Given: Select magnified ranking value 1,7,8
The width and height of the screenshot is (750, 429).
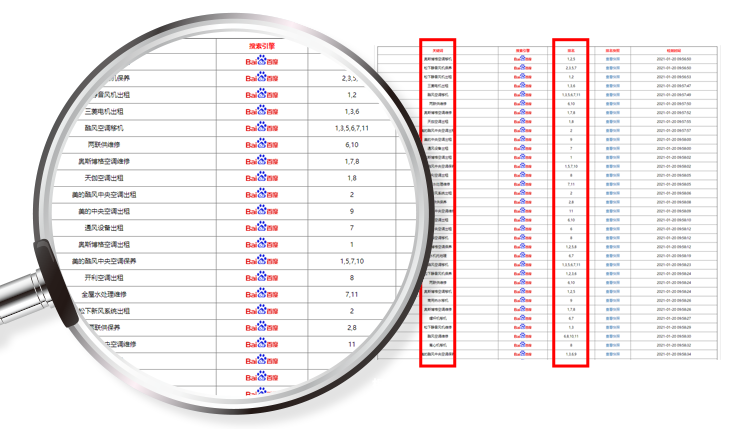Looking at the screenshot, I should [352, 161].
